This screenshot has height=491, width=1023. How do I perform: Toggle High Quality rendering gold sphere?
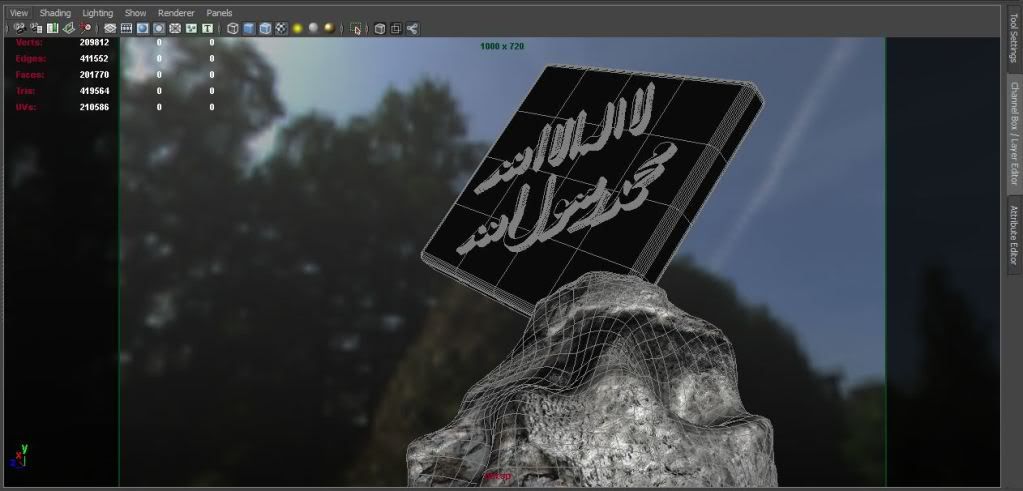pos(329,28)
